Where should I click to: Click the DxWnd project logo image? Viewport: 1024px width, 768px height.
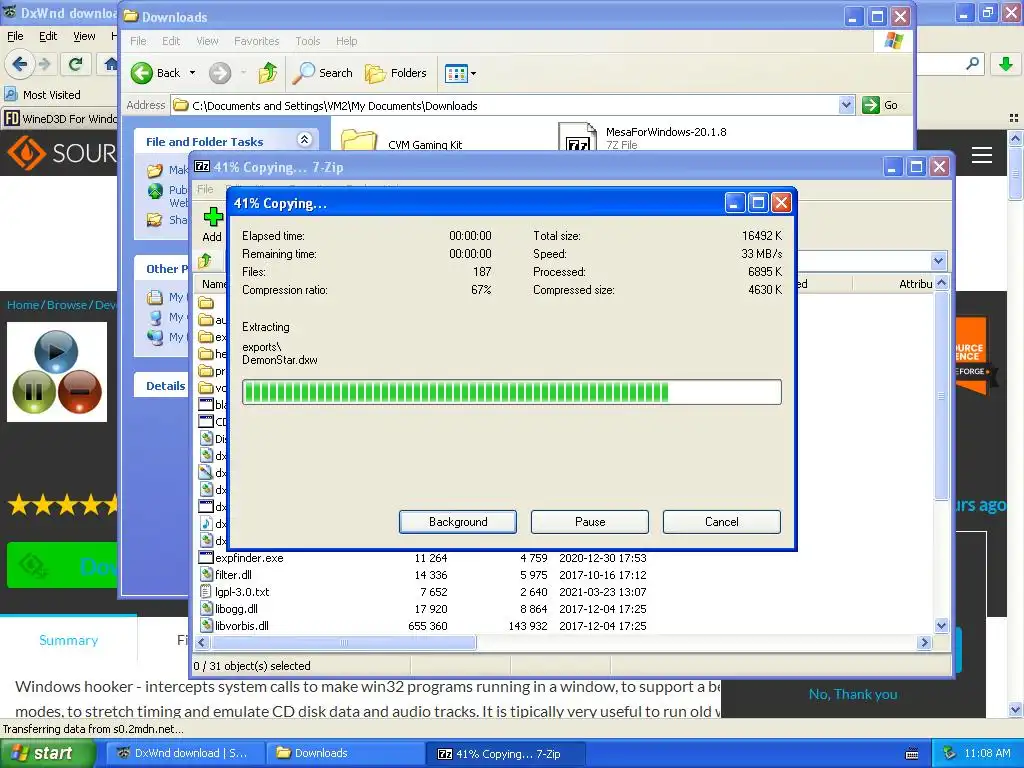coord(57,372)
